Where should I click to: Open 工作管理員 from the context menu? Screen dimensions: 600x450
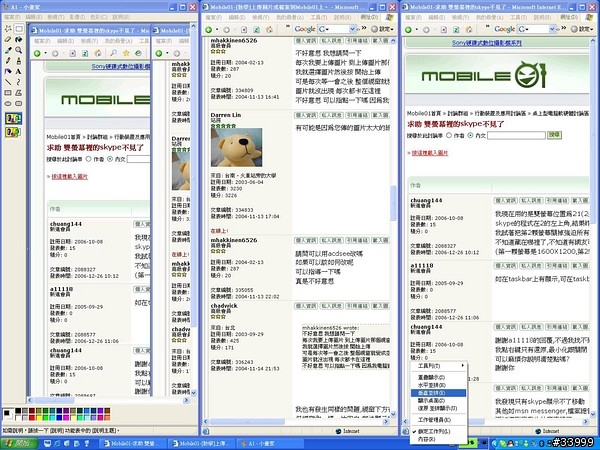438,420
